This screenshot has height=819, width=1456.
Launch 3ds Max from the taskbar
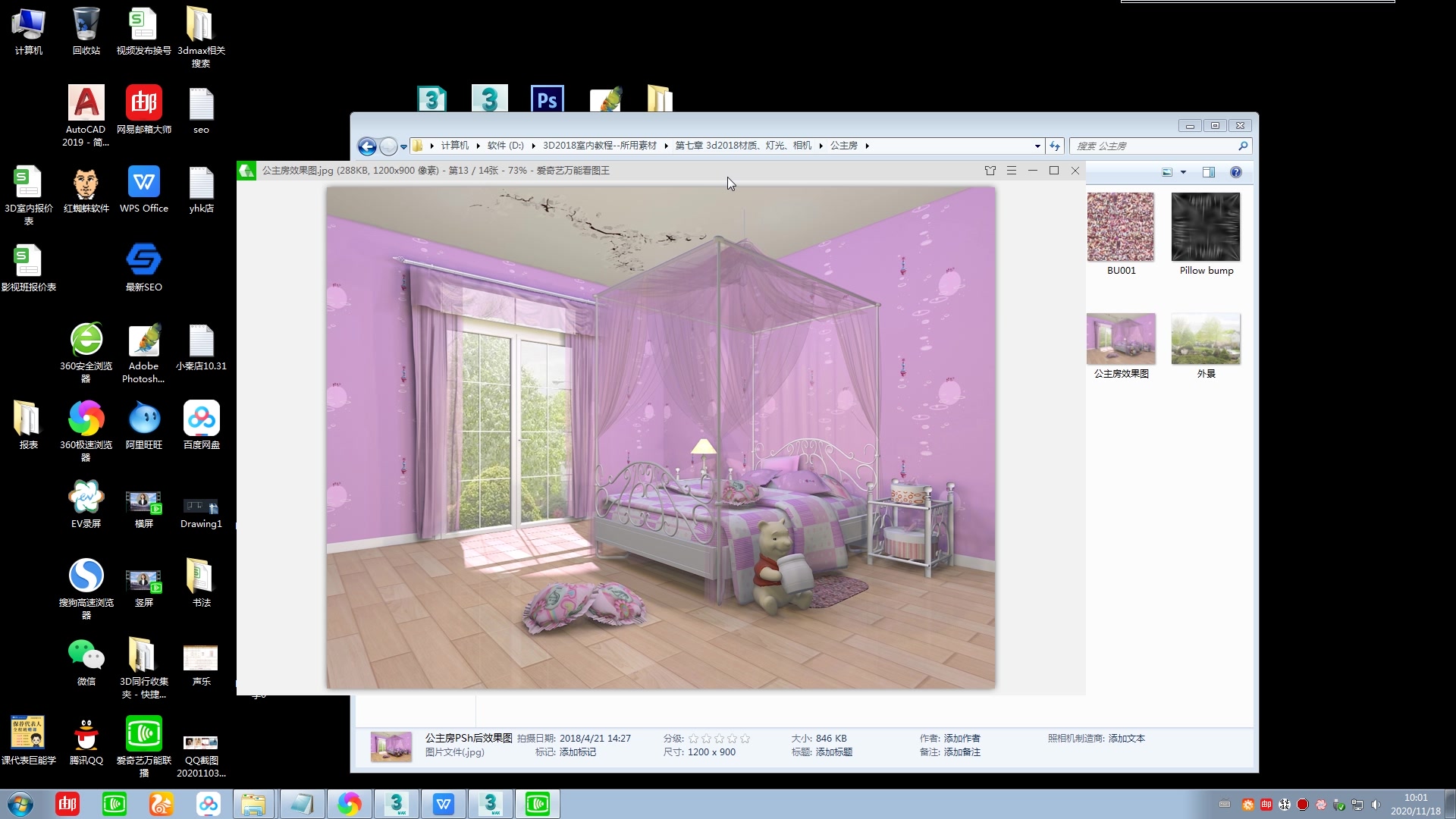pos(398,804)
